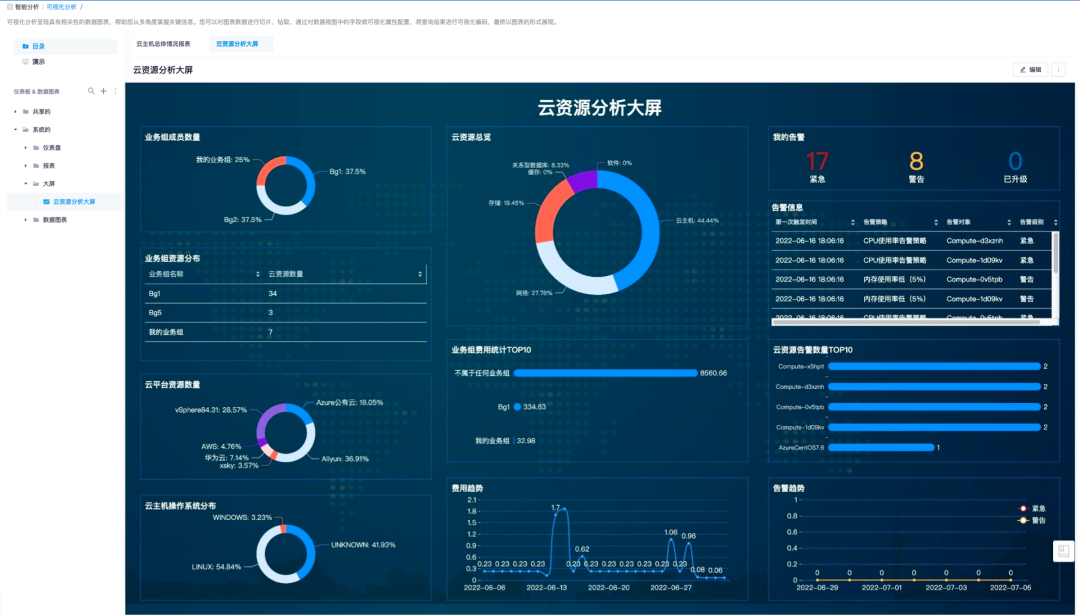Click the 演示 screen icon in the sidebar

click(x=25, y=62)
